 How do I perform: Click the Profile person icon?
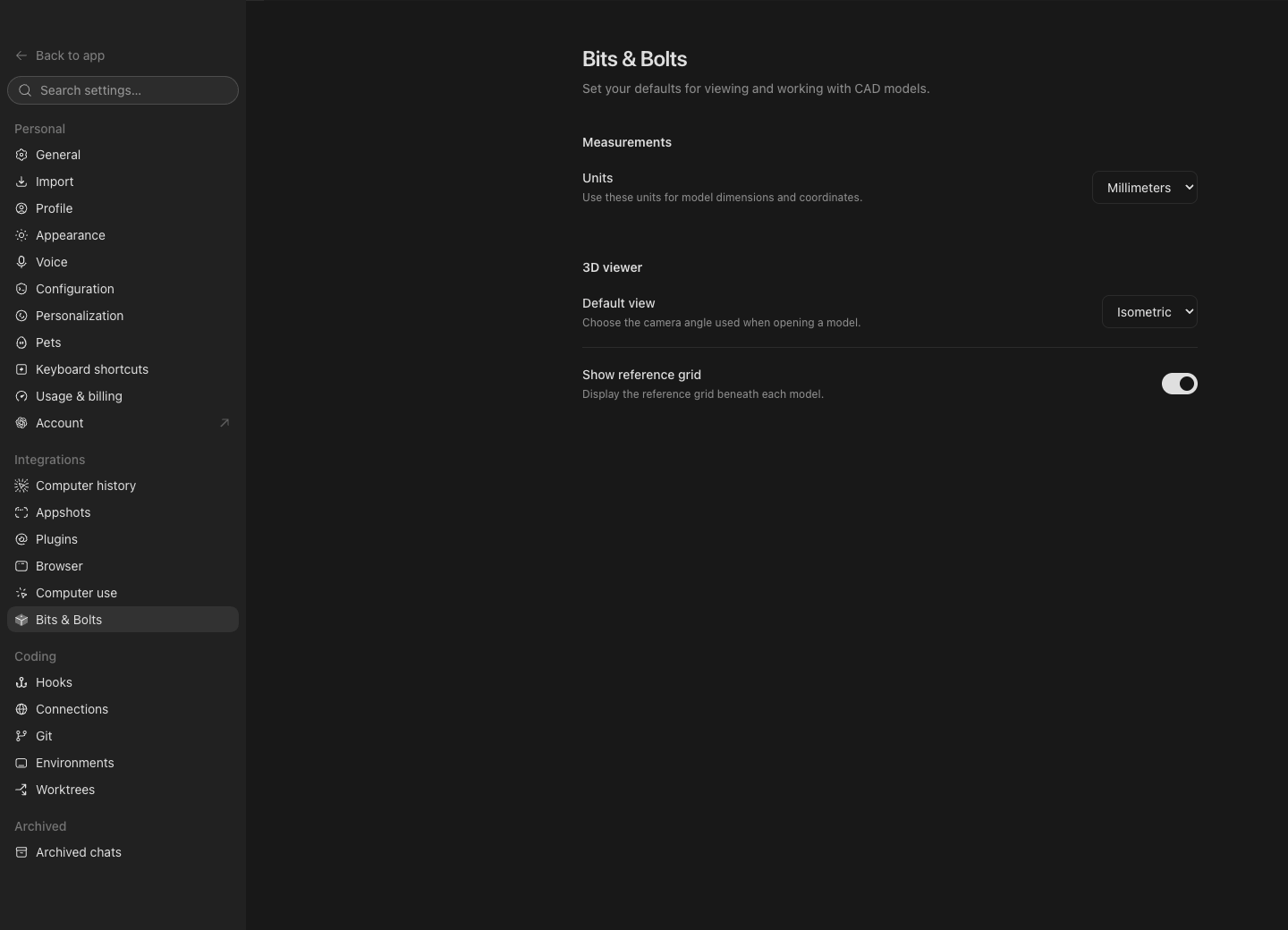[21, 208]
